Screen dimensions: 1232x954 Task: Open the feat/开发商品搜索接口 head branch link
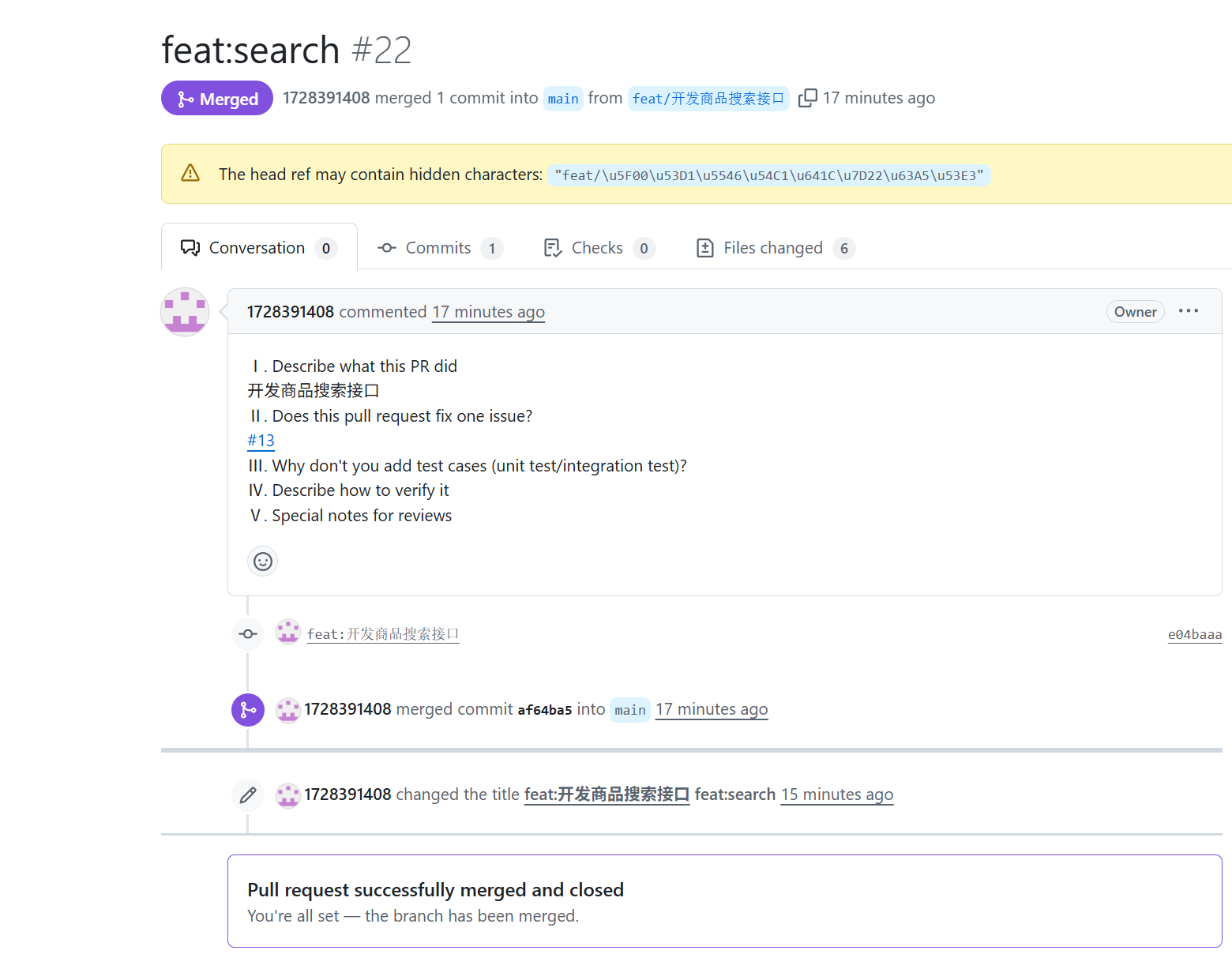point(708,99)
